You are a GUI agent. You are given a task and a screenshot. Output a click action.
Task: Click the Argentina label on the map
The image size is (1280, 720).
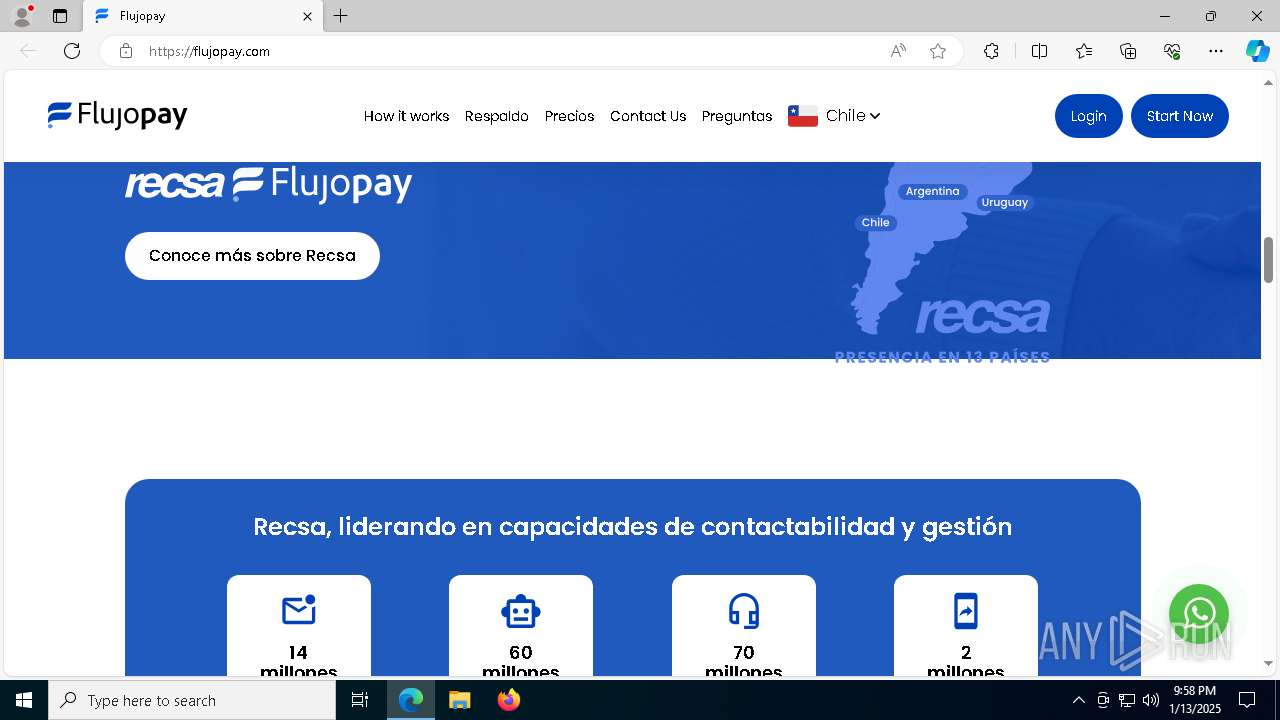pyautogui.click(x=933, y=191)
